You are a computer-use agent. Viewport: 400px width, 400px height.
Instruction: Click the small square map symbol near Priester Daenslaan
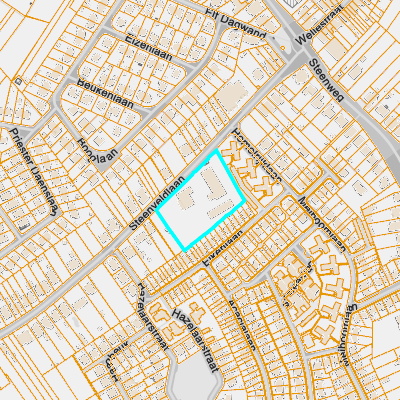click(18, 81)
